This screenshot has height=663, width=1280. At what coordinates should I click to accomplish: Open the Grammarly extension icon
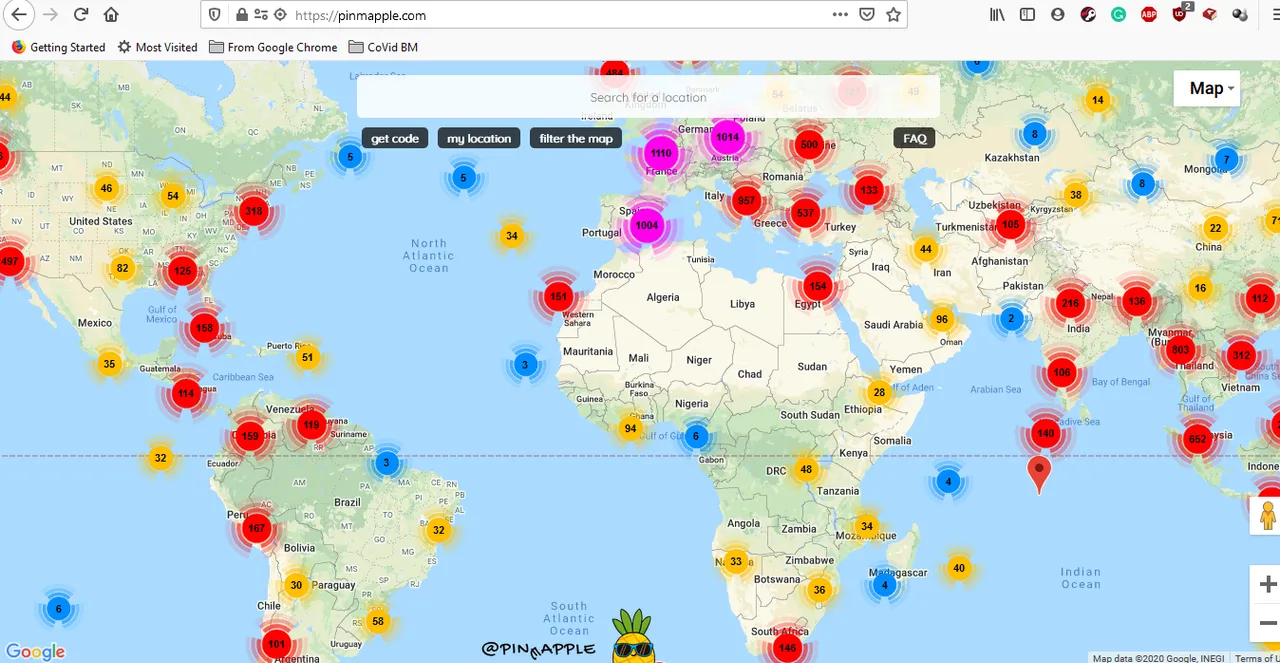click(x=1119, y=15)
